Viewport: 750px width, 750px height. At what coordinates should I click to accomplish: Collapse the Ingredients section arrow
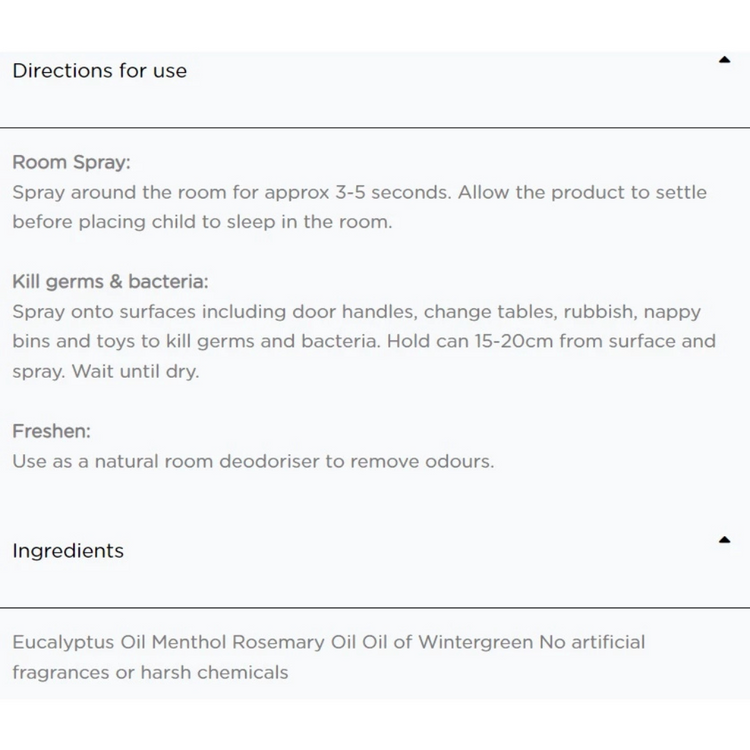click(724, 540)
